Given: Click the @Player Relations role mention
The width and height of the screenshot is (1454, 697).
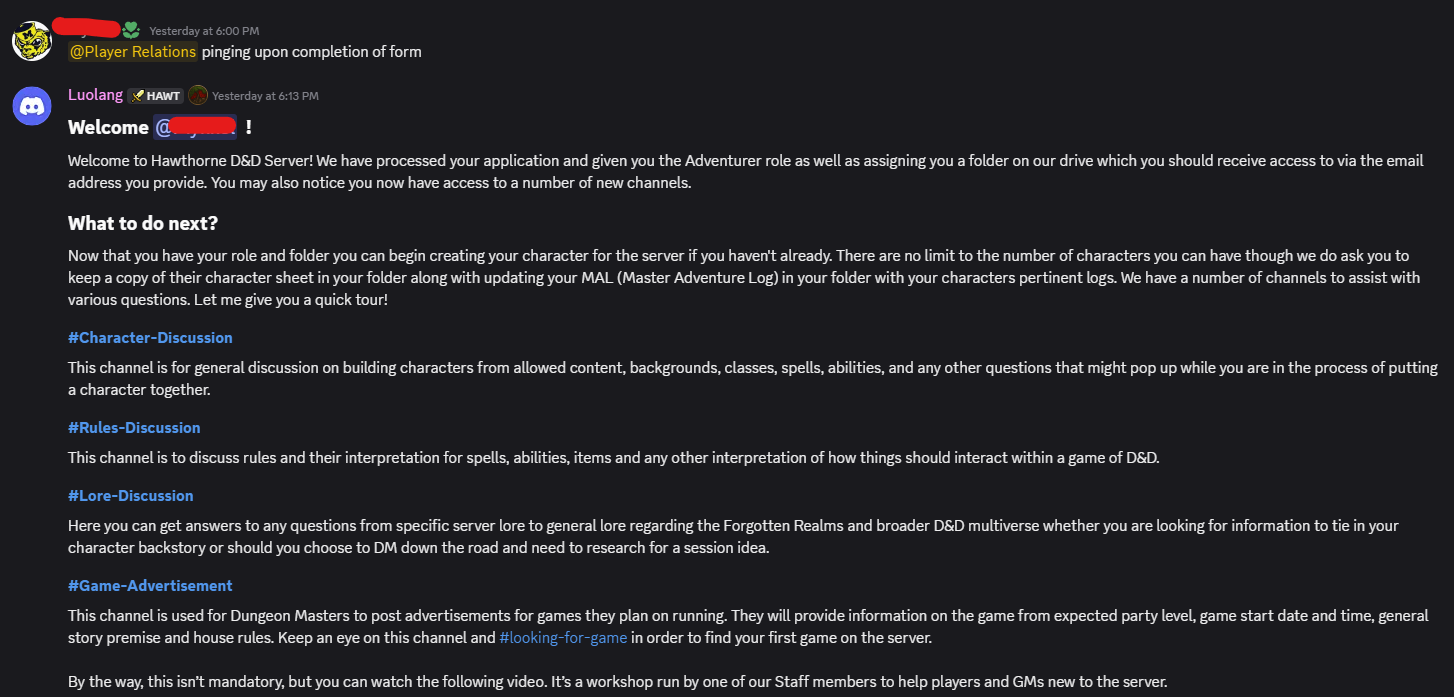Looking at the screenshot, I should tap(133, 52).
